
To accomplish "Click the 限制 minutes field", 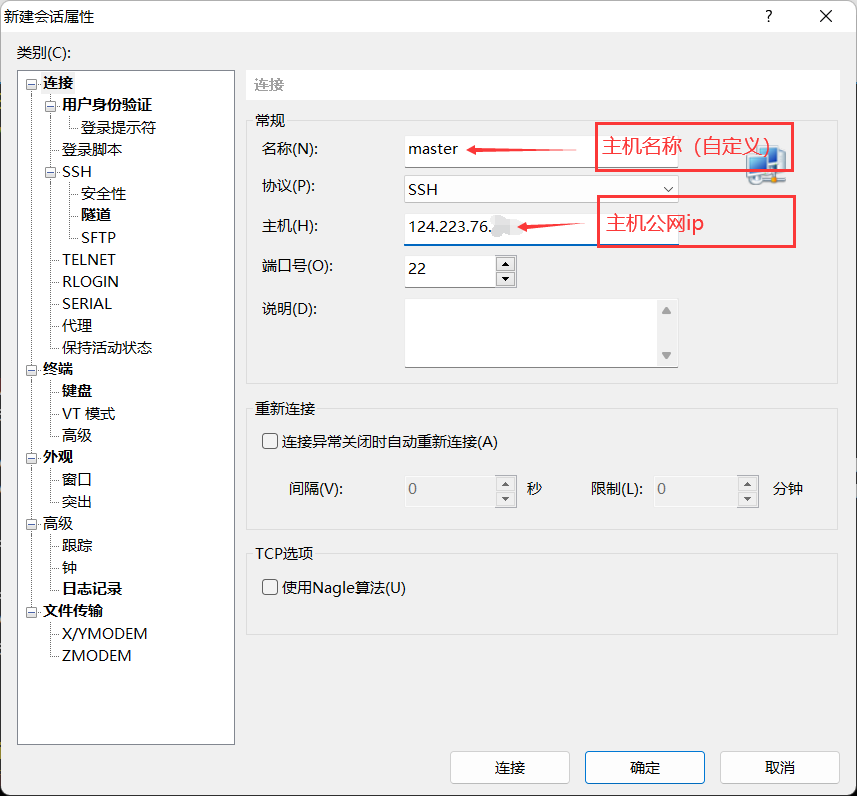I will coord(695,491).
